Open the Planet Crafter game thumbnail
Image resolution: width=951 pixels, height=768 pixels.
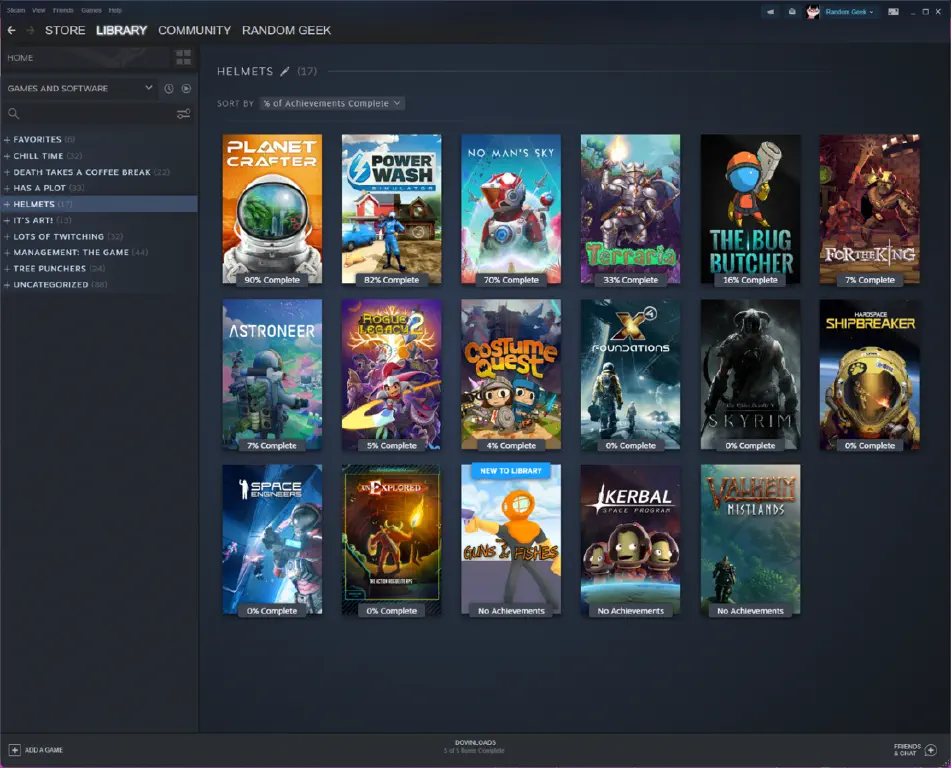pos(270,208)
